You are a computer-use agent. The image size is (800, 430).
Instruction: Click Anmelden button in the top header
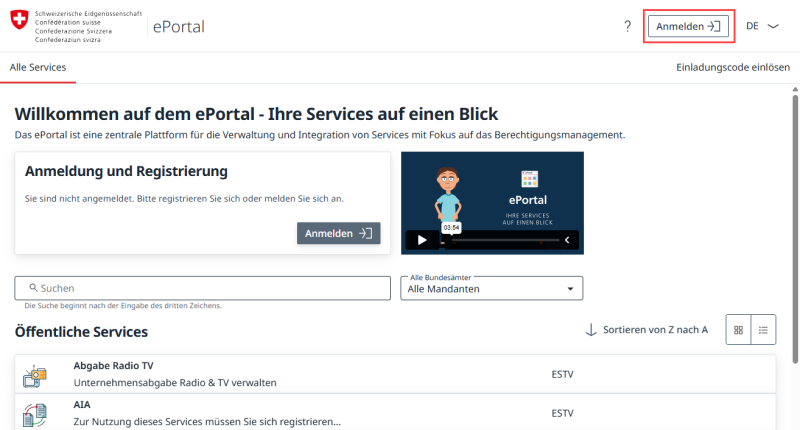click(x=689, y=26)
